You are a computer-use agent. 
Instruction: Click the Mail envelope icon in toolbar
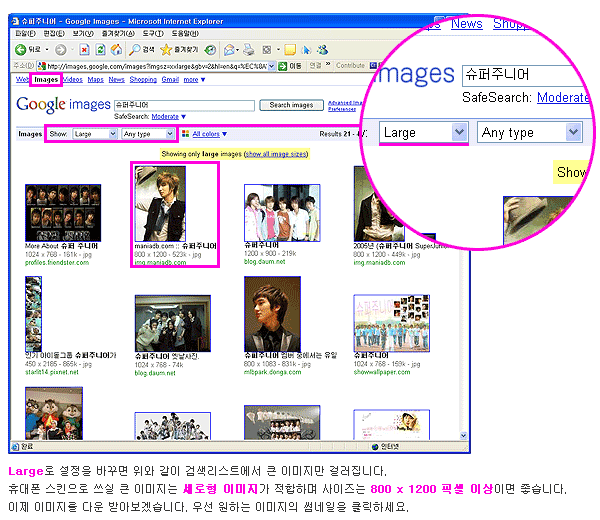(229, 49)
